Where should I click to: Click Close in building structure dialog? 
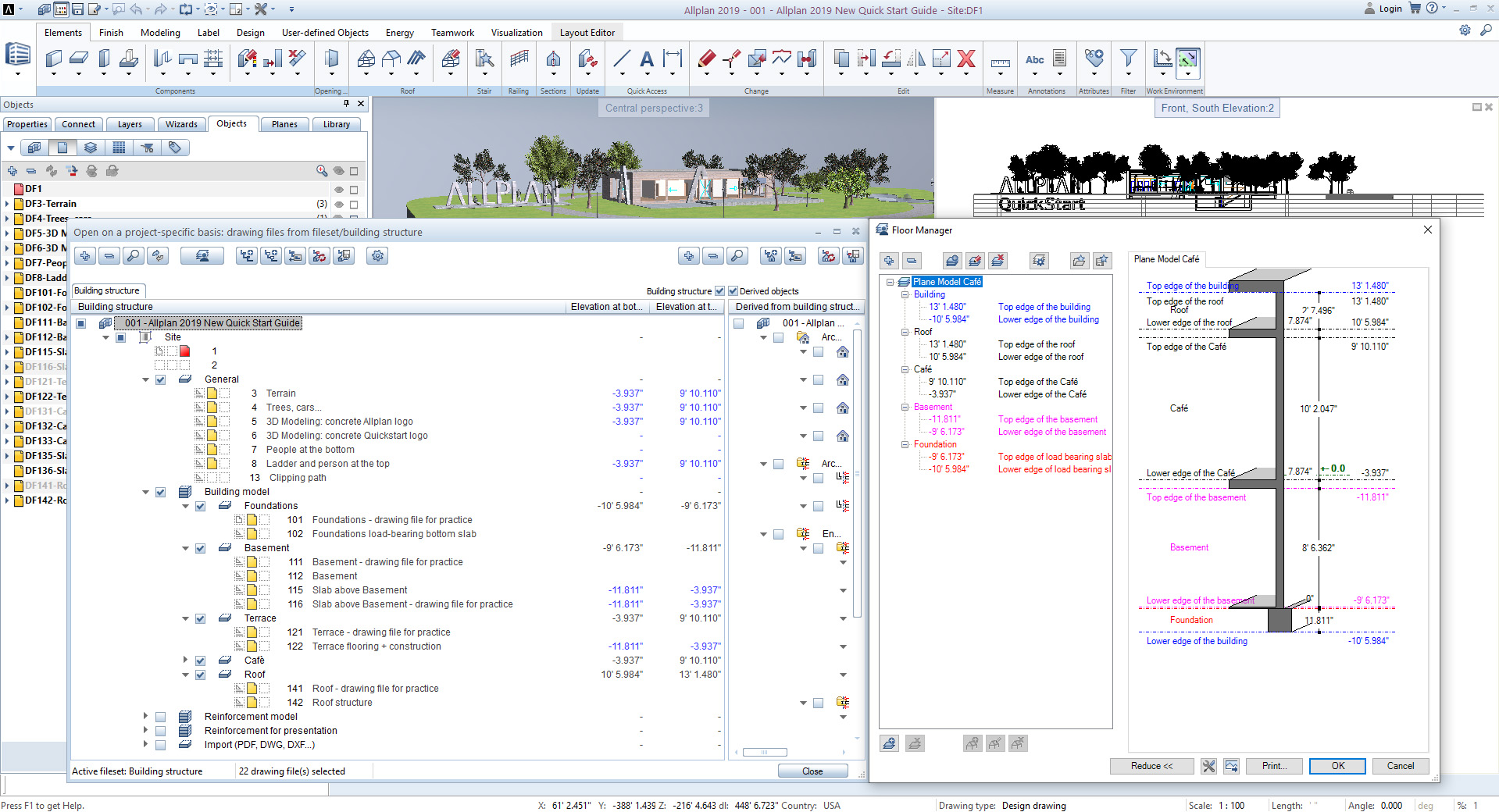812,771
